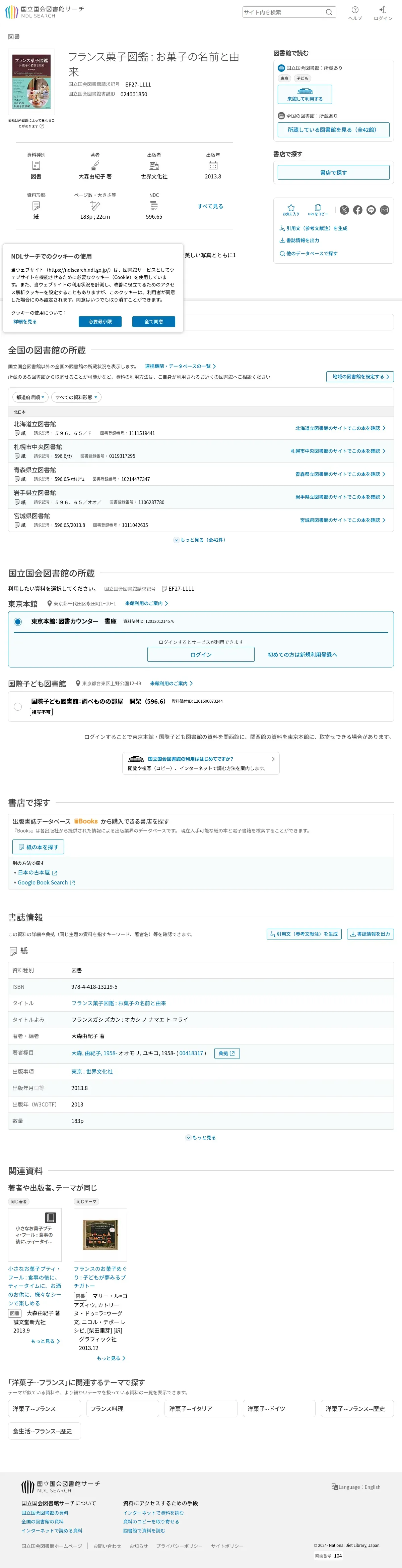
Task: Click the site search input field
Action: [282, 12]
